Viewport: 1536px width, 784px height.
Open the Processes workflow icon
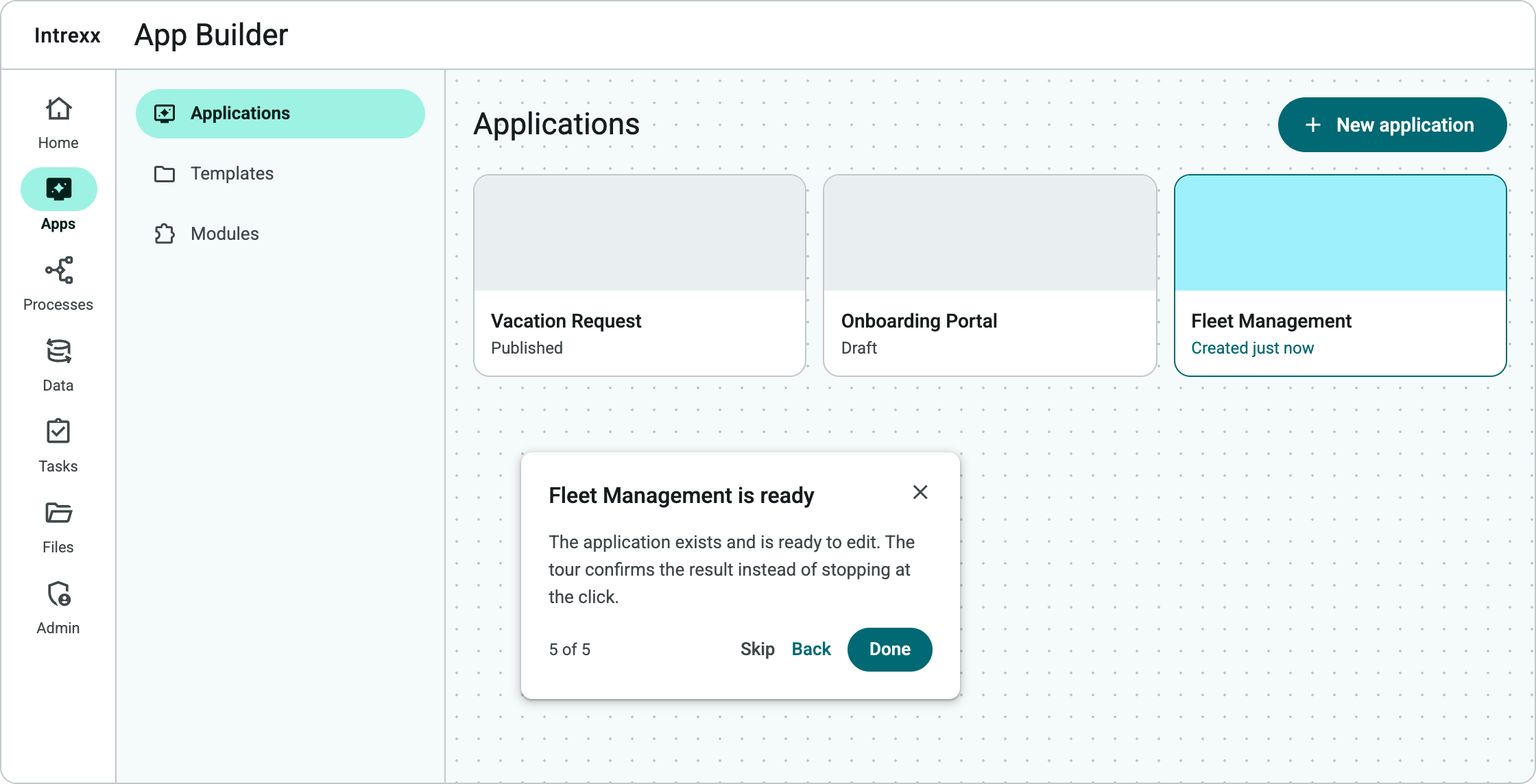coord(58,270)
